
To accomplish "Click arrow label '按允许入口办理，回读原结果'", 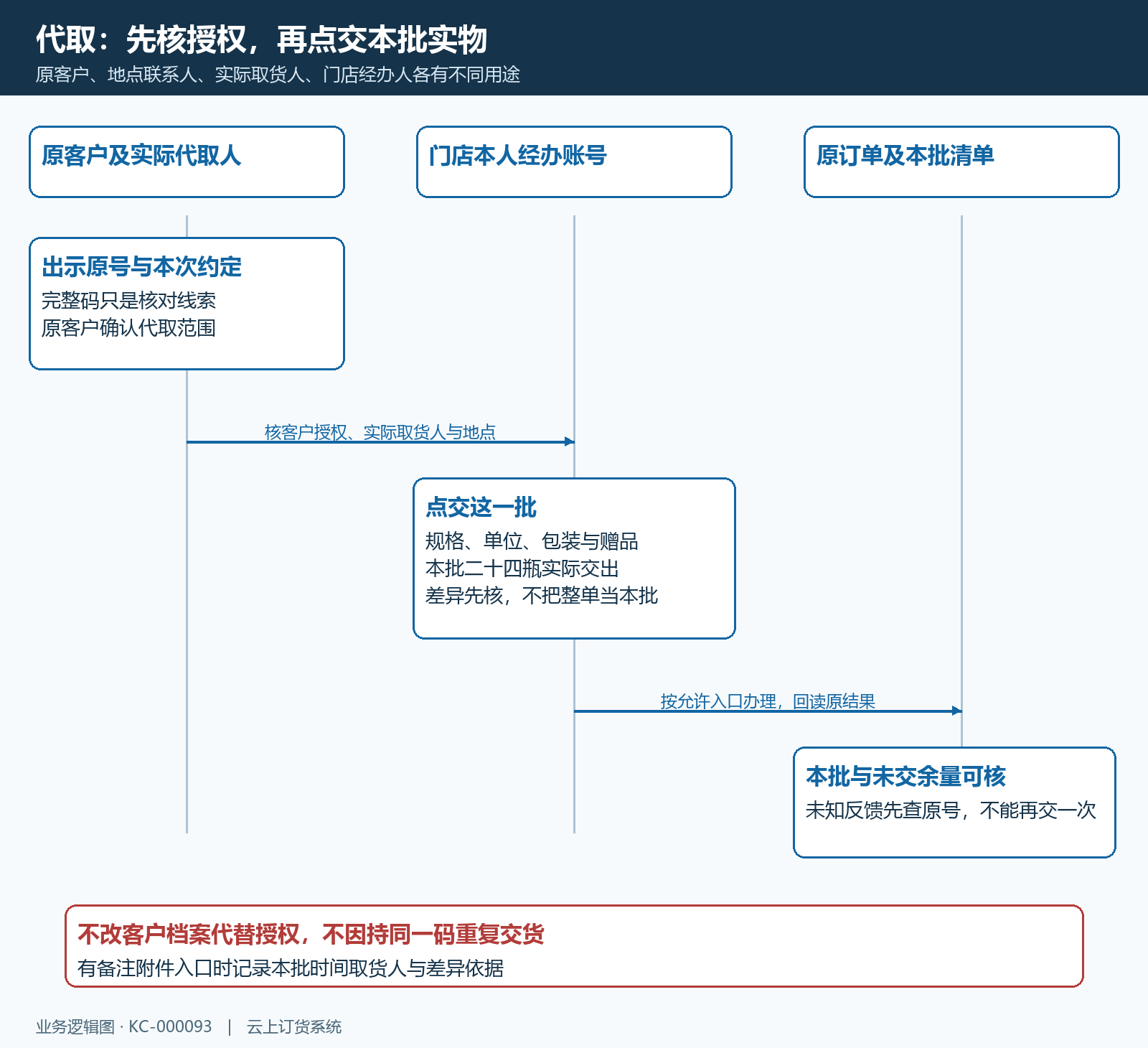I will point(768,701).
